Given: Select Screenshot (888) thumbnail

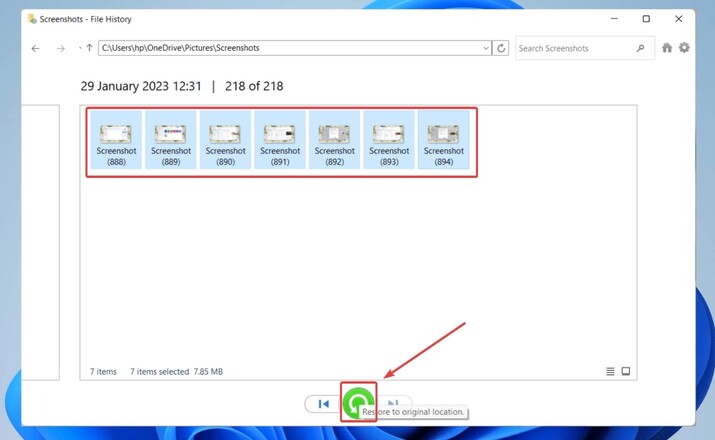Looking at the screenshot, I should click(116, 140).
